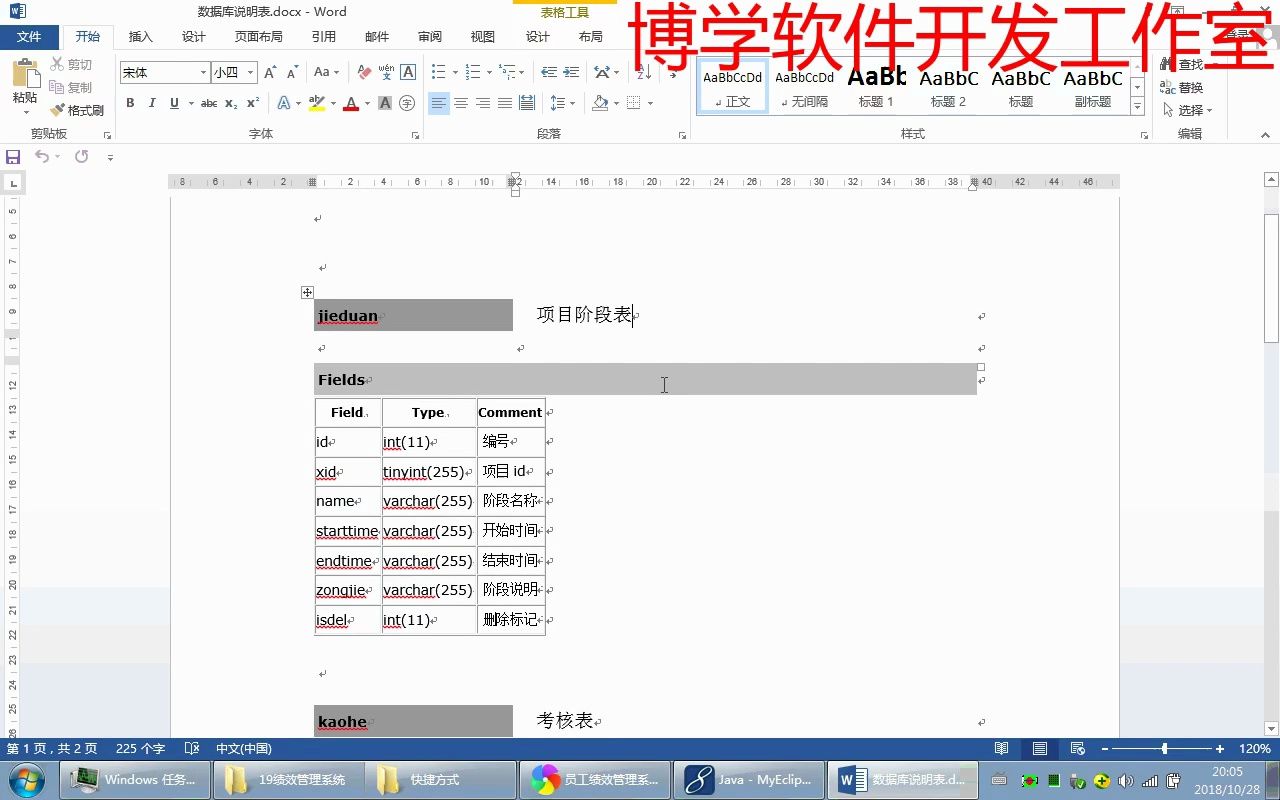Apply the red font color
The width and height of the screenshot is (1280, 800).
click(351, 103)
